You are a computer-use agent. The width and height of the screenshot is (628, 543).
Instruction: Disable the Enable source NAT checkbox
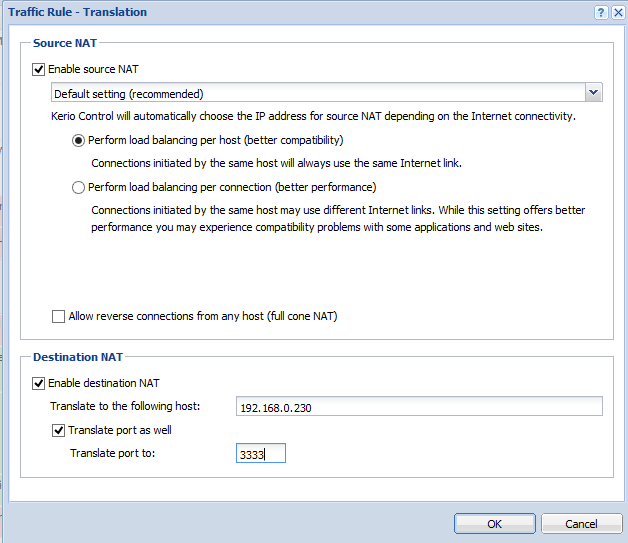[38, 70]
